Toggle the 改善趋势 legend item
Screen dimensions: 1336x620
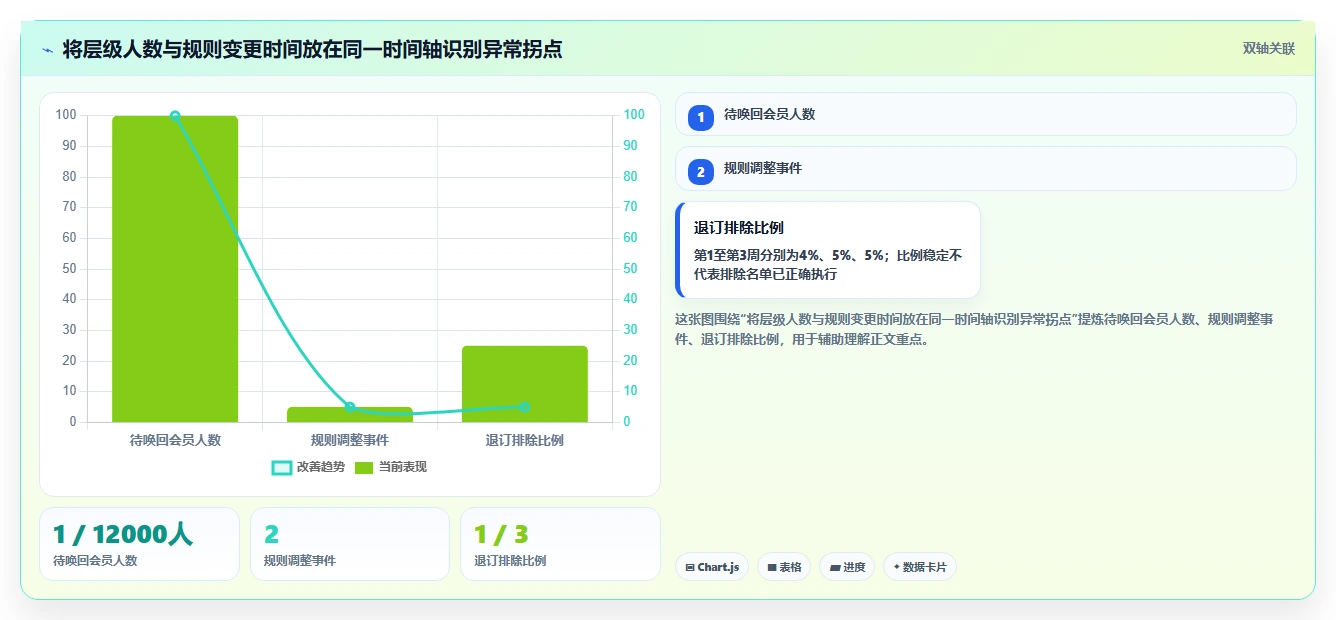click(x=308, y=467)
